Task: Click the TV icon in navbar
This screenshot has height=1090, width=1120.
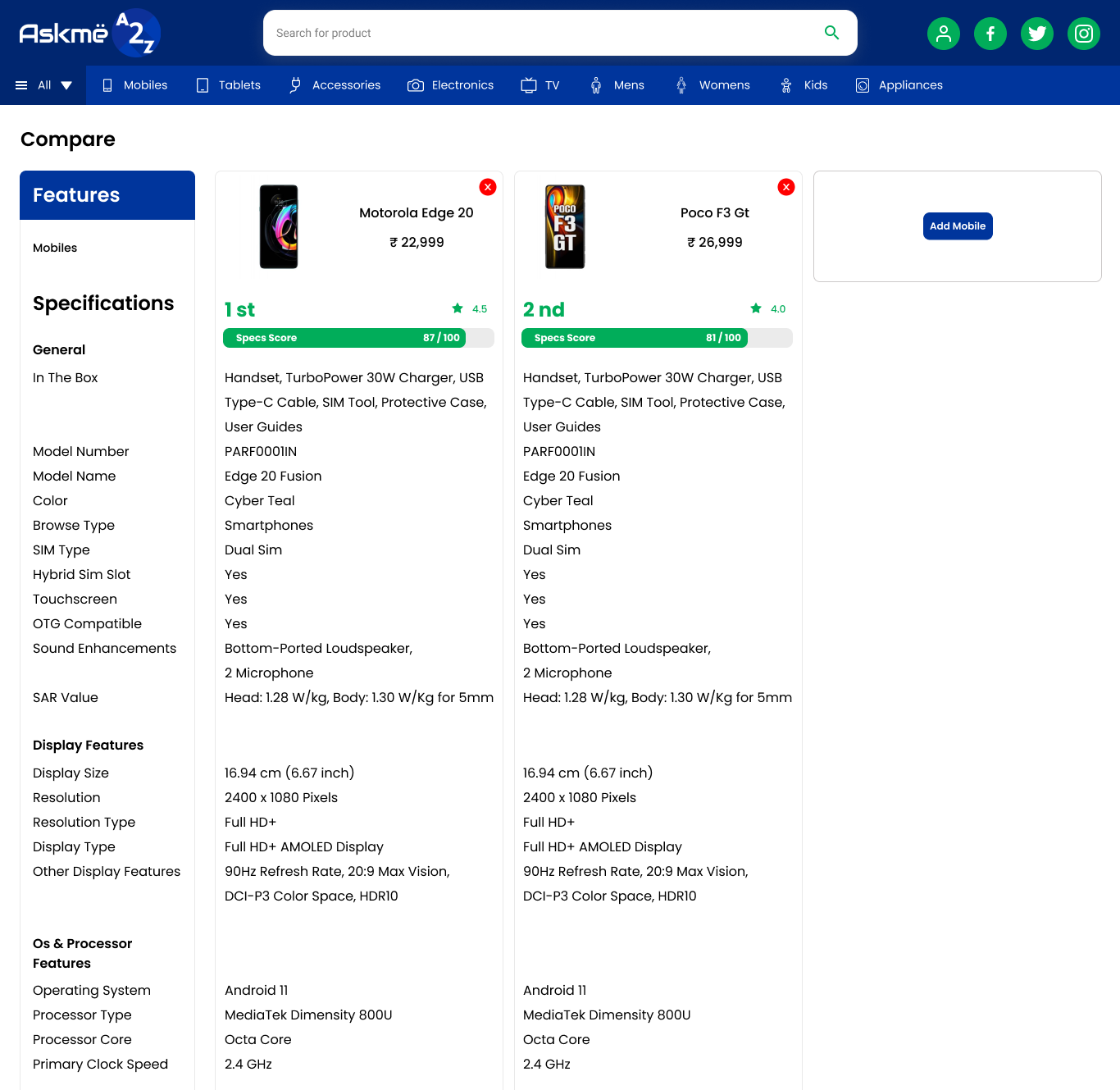Action: [529, 85]
